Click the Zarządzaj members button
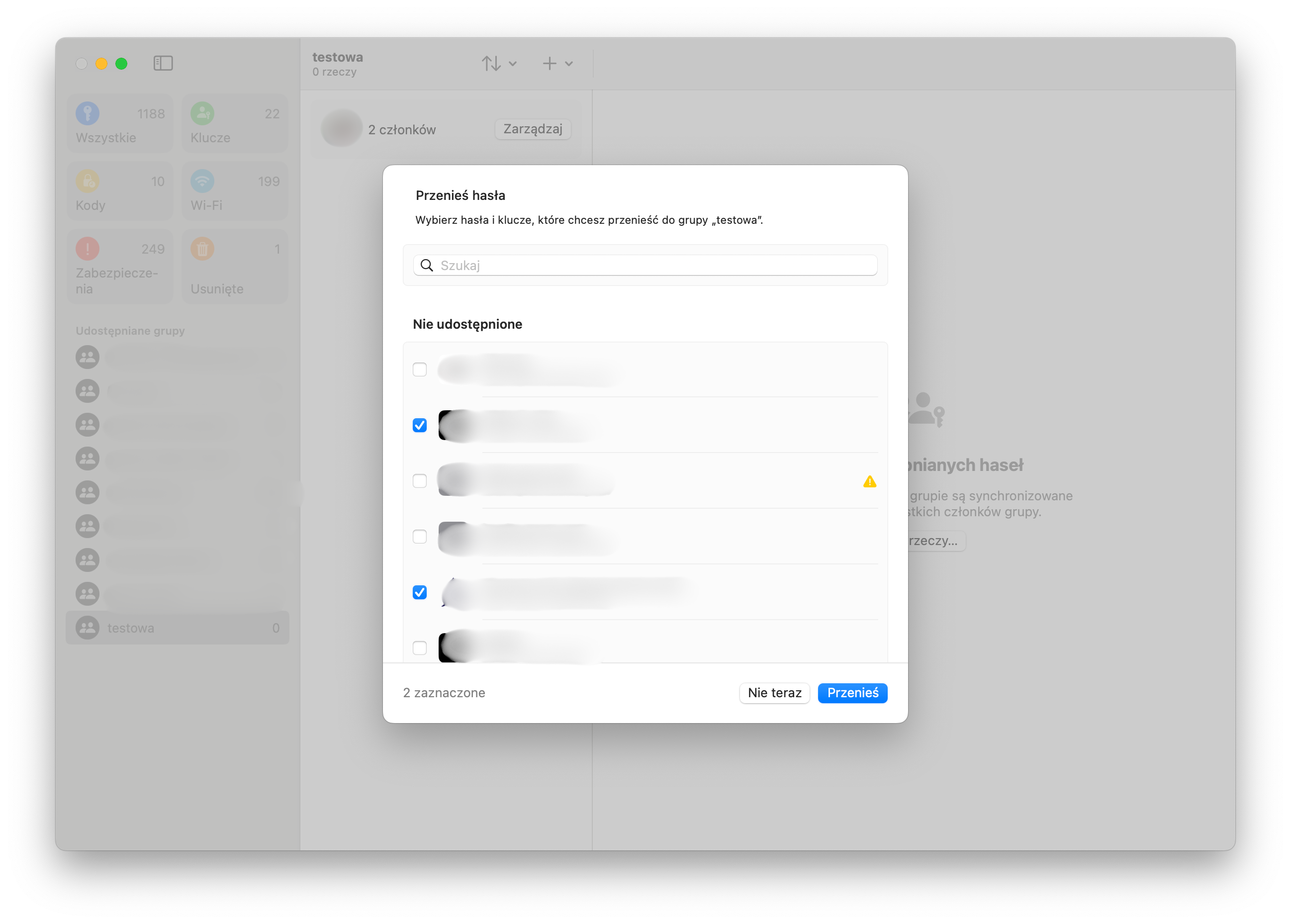The image size is (1291, 924). point(532,129)
